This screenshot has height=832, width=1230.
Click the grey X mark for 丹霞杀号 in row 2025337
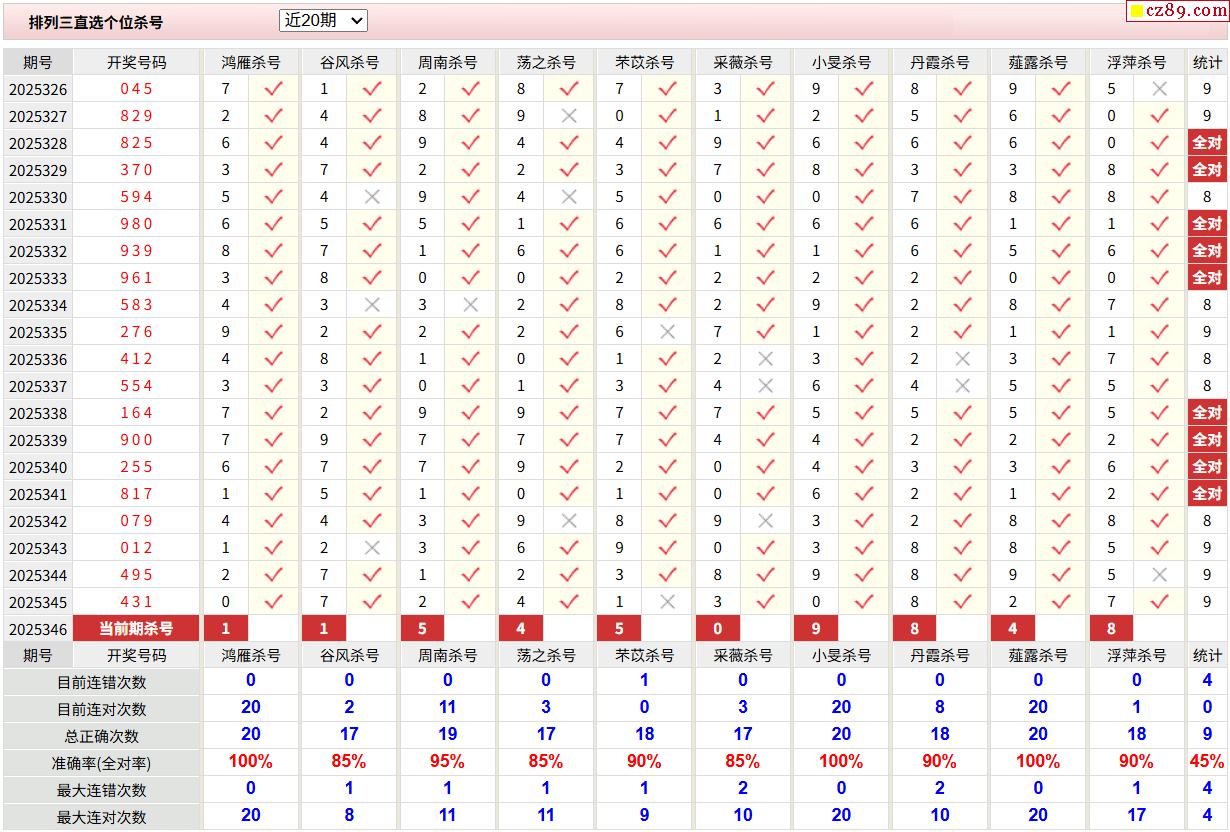(x=962, y=386)
